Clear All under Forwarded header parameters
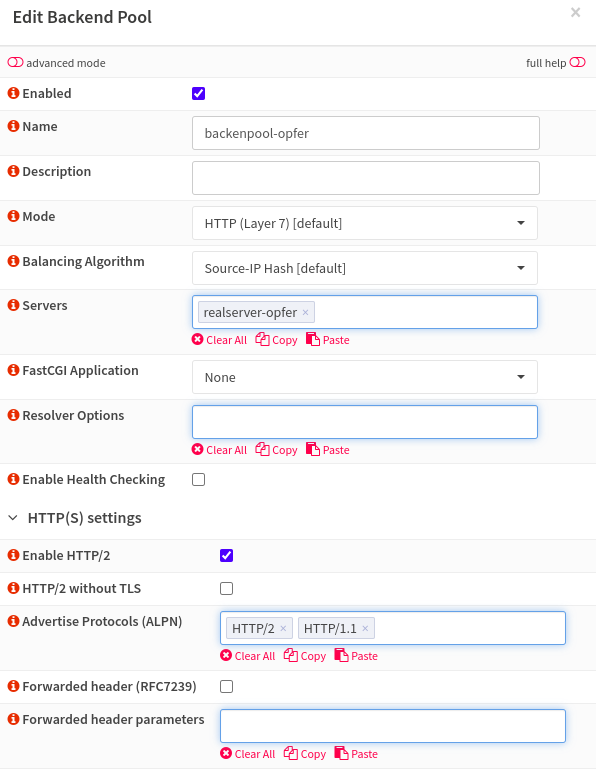Screen dimensions: 596x770 [248, 754]
